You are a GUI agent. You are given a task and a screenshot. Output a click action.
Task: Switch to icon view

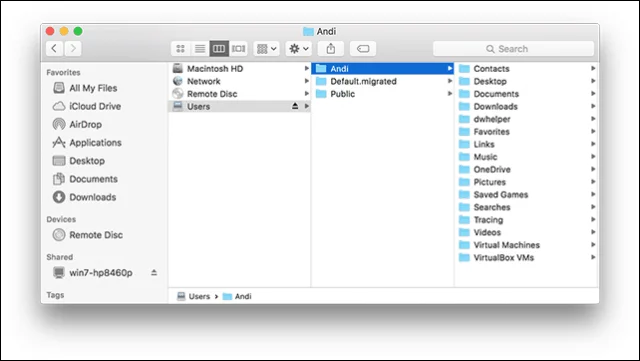[180, 49]
